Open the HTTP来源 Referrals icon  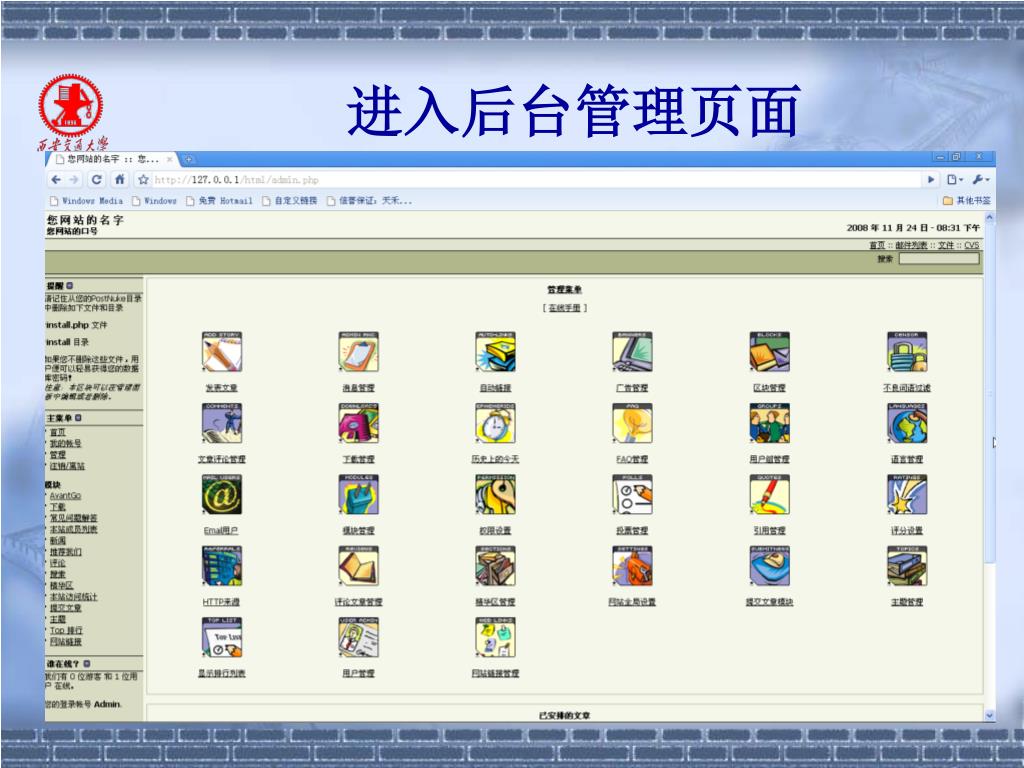222,566
